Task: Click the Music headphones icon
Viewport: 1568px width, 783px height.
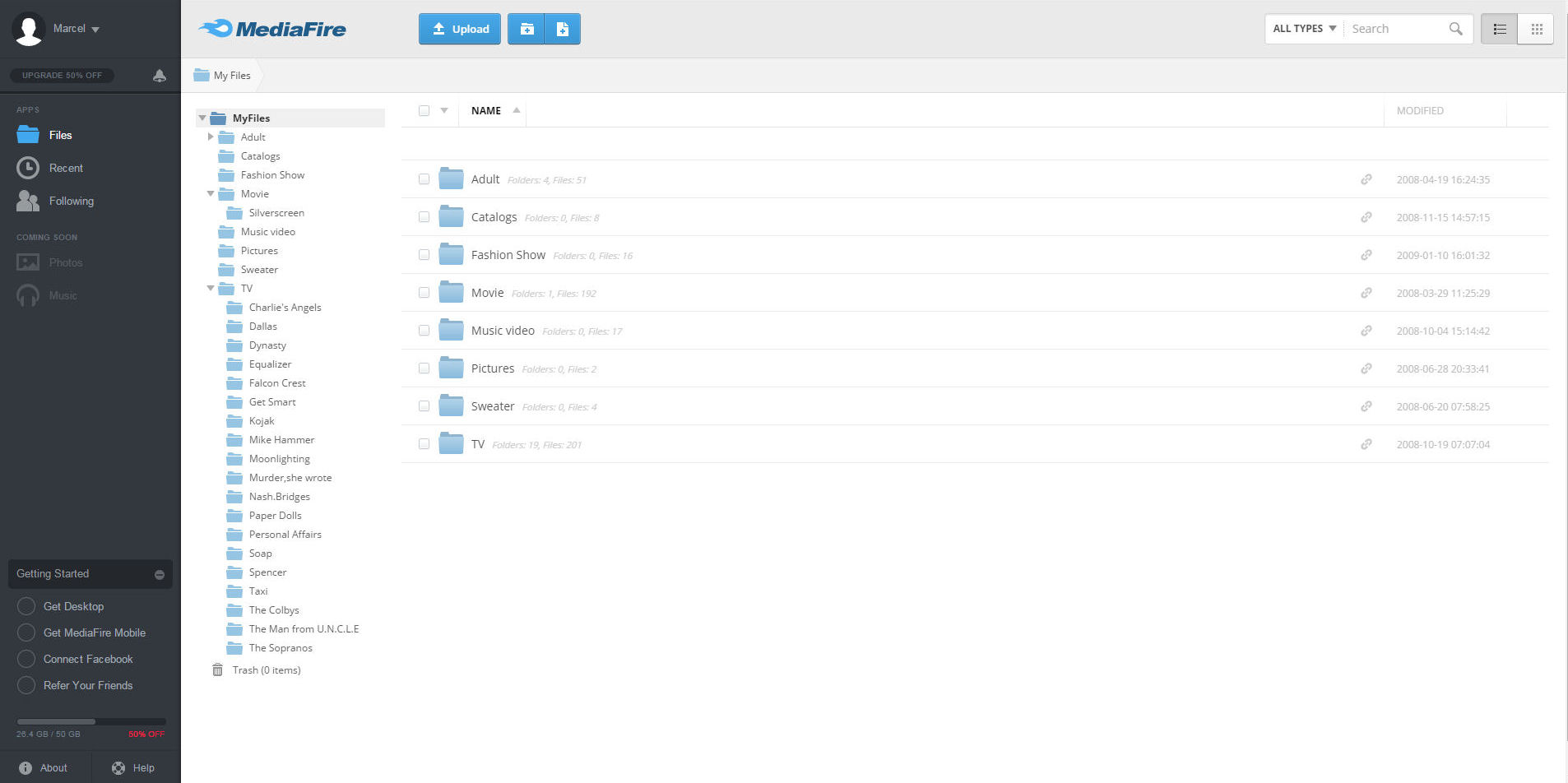Action: [28, 295]
